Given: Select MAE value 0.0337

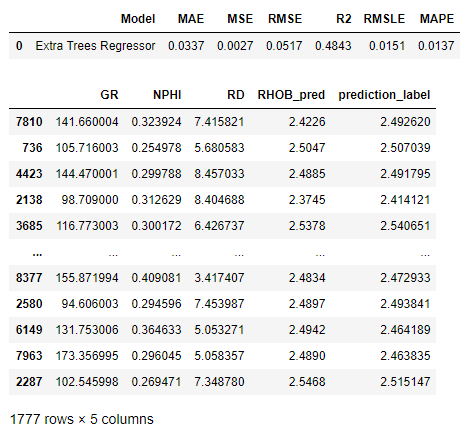Looking at the screenshot, I should click(x=186, y=46).
